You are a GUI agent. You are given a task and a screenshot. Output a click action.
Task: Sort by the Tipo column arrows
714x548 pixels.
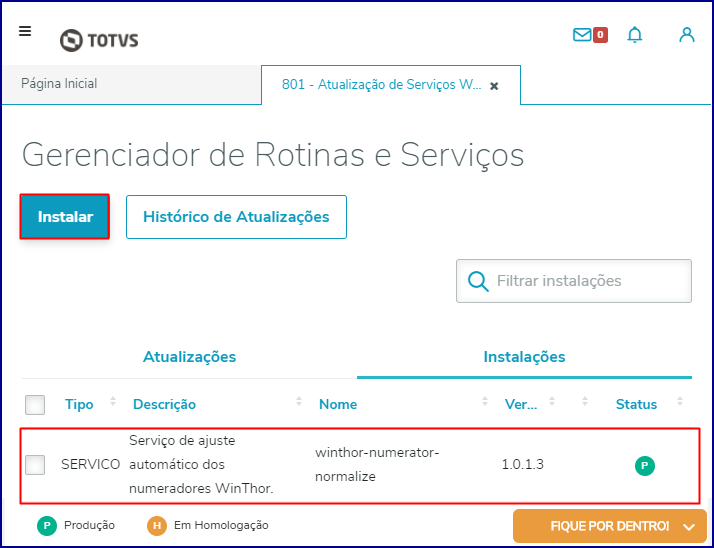coord(113,401)
